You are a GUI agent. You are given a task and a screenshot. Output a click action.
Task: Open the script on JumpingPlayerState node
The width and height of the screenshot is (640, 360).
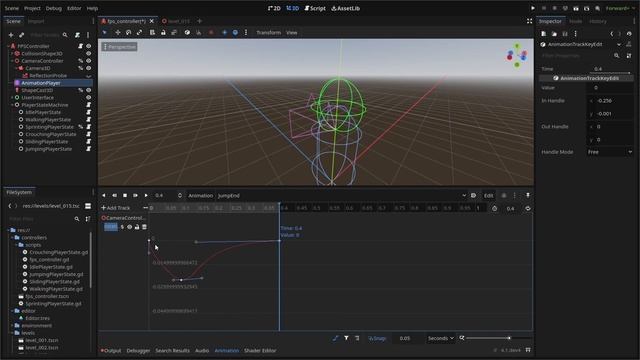pos(89,149)
